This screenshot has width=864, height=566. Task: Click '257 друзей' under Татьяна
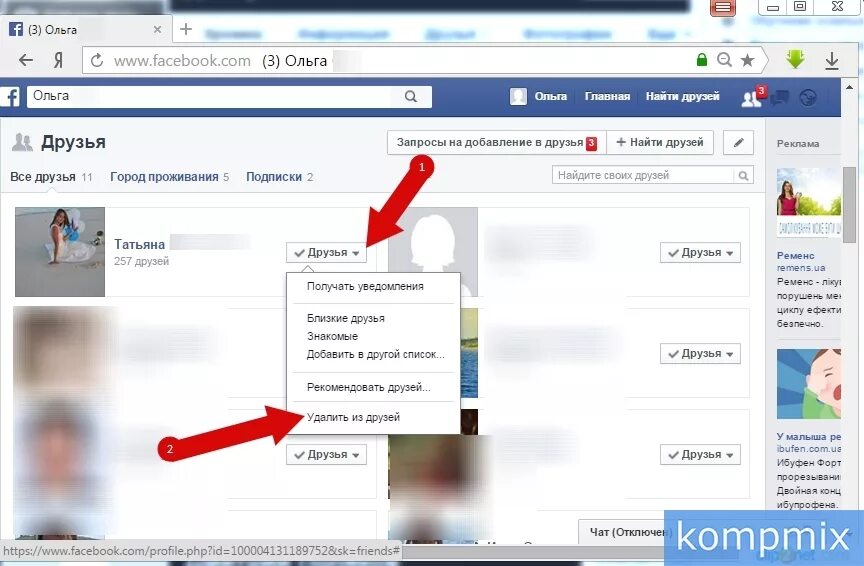[141, 261]
